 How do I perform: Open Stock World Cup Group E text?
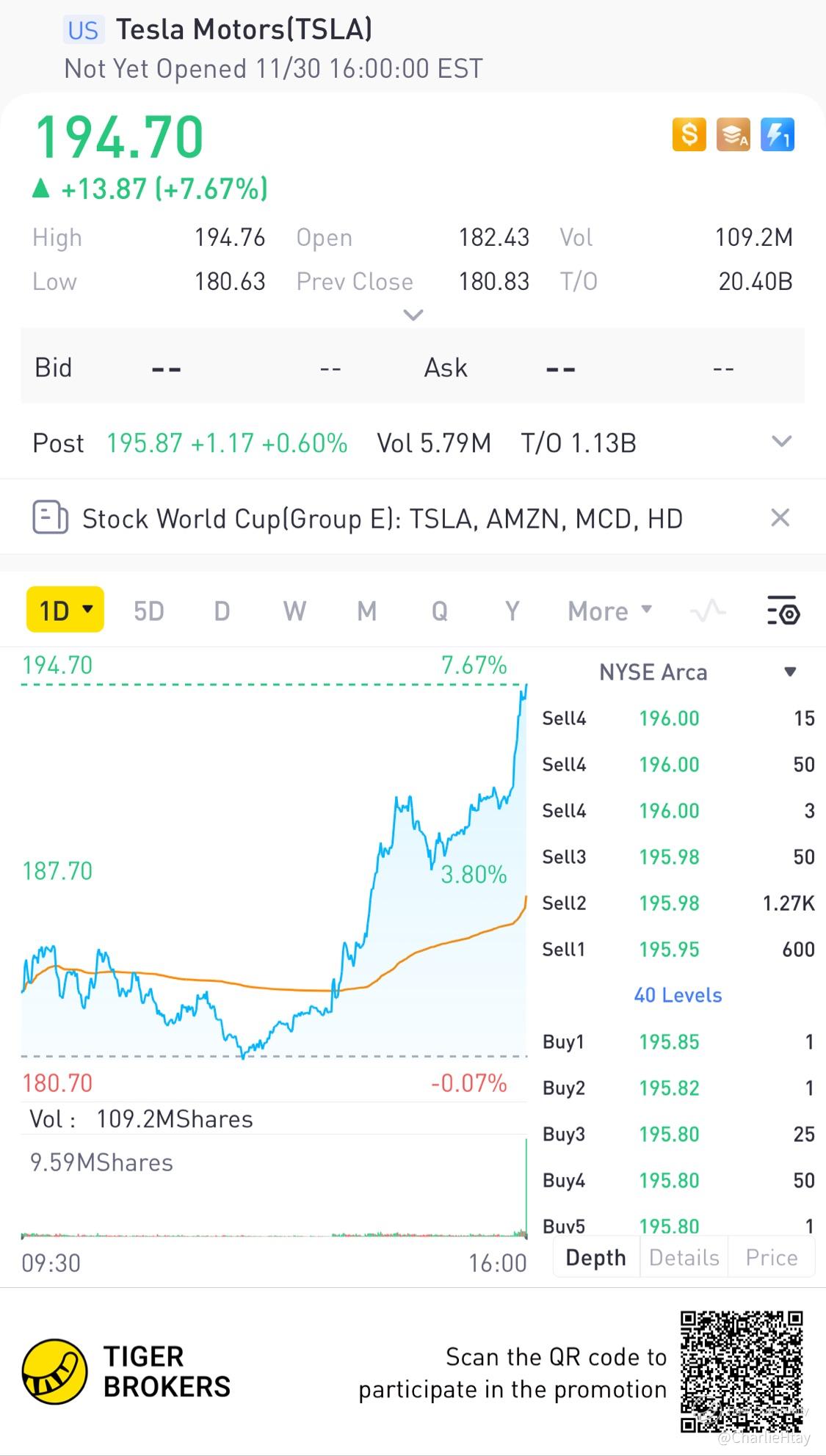pyautogui.click(x=382, y=519)
